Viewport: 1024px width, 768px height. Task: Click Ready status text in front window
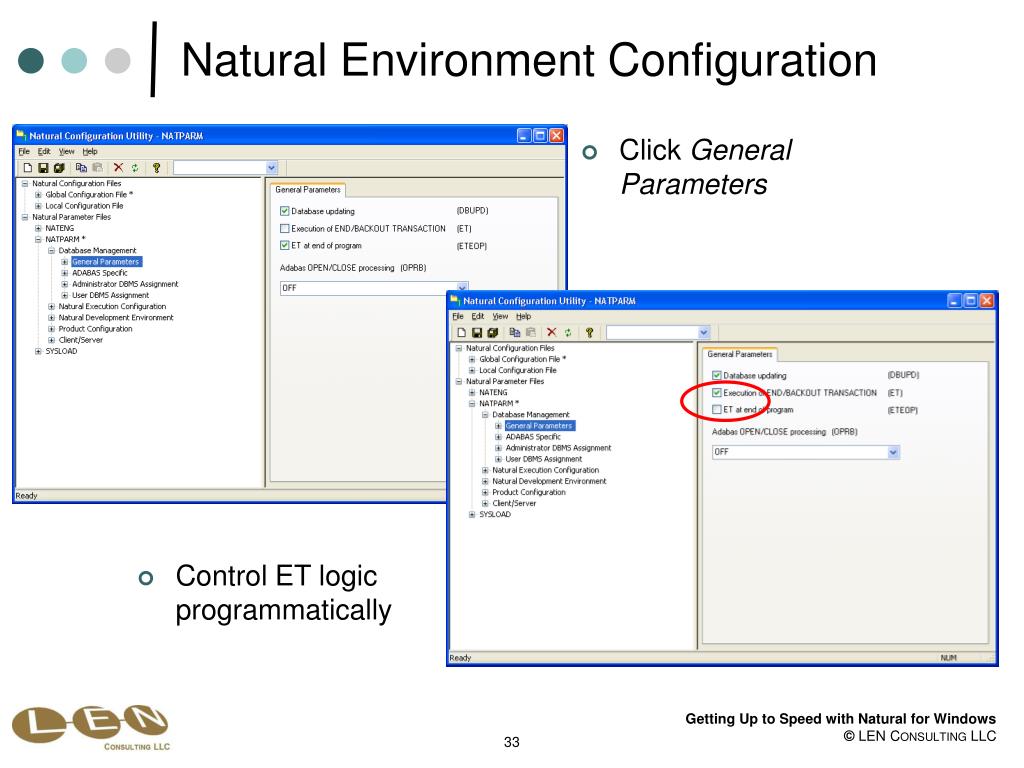(x=460, y=658)
